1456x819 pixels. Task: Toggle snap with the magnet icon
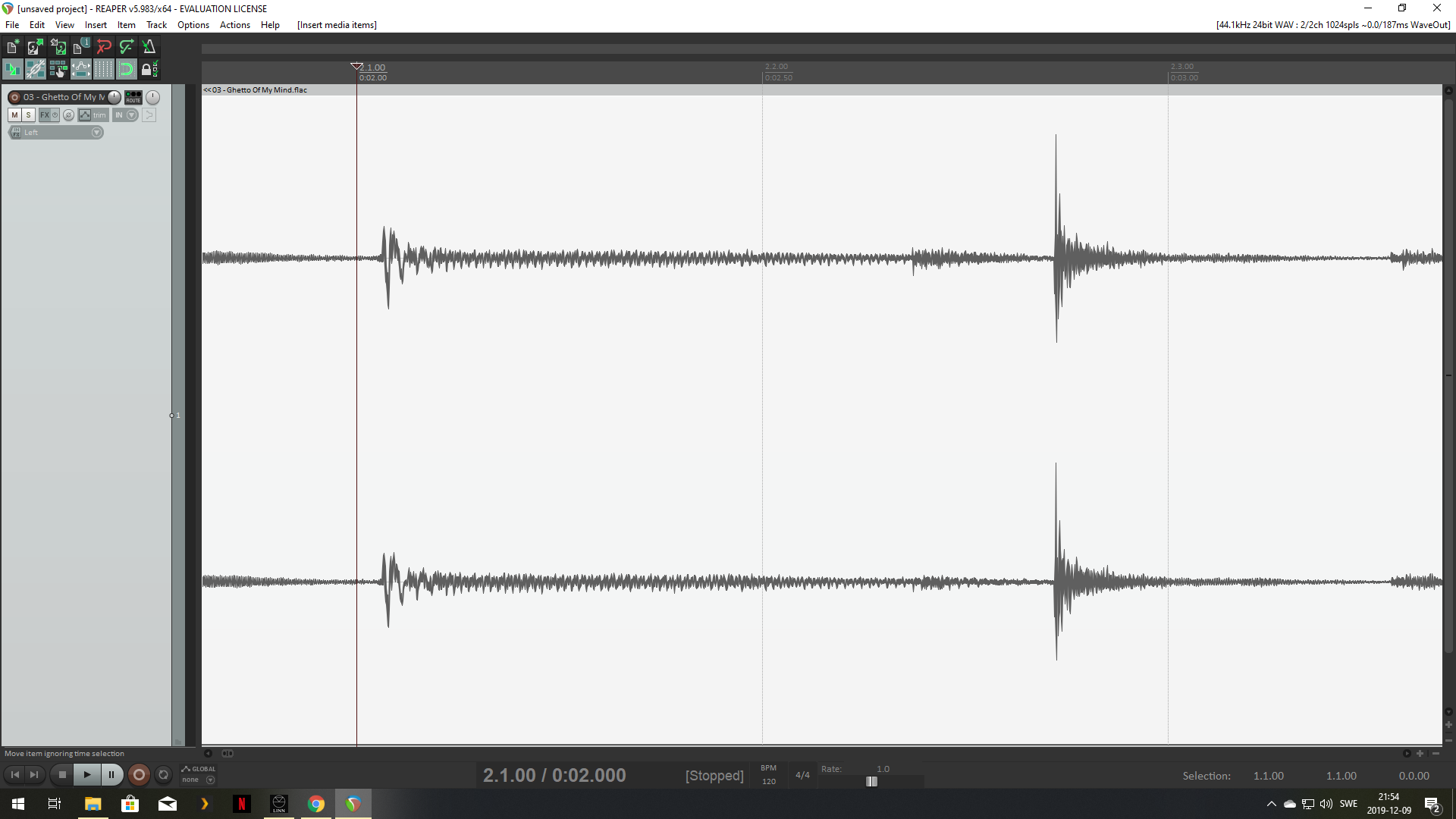click(x=126, y=70)
